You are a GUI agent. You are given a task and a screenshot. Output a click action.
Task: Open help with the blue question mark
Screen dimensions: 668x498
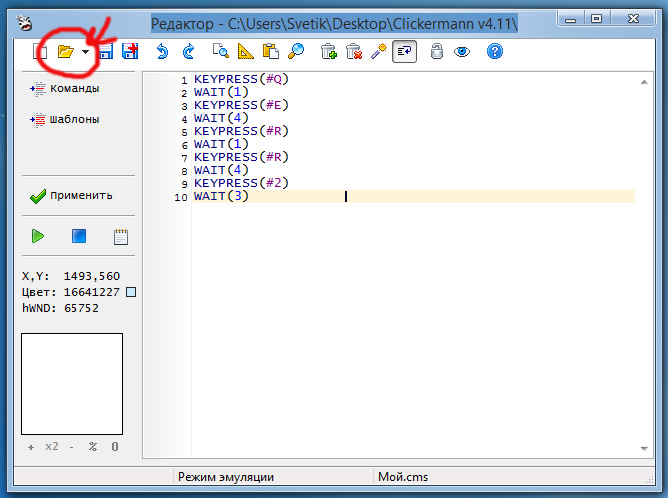point(495,52)
